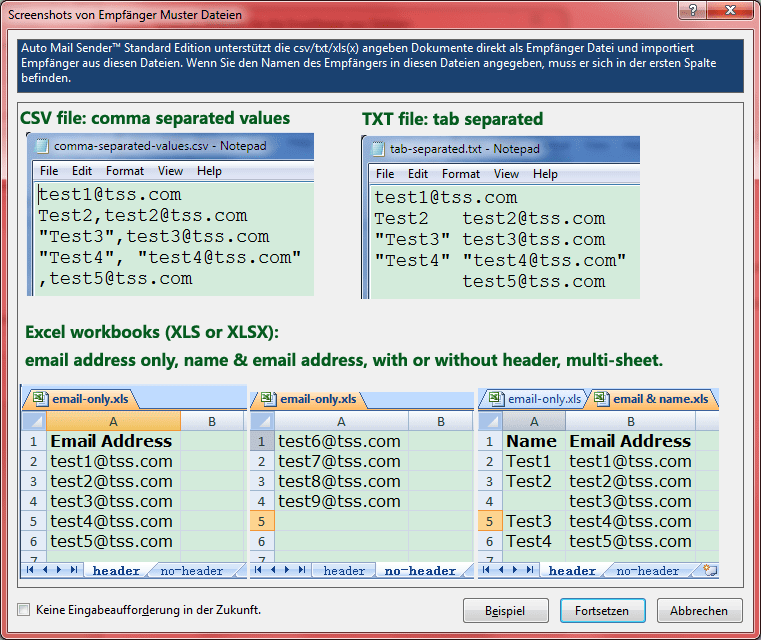The height and width of the screenshot is (640, 761).
Task: Click CSV file: comma separated values heading
Action: pos(155,118)
